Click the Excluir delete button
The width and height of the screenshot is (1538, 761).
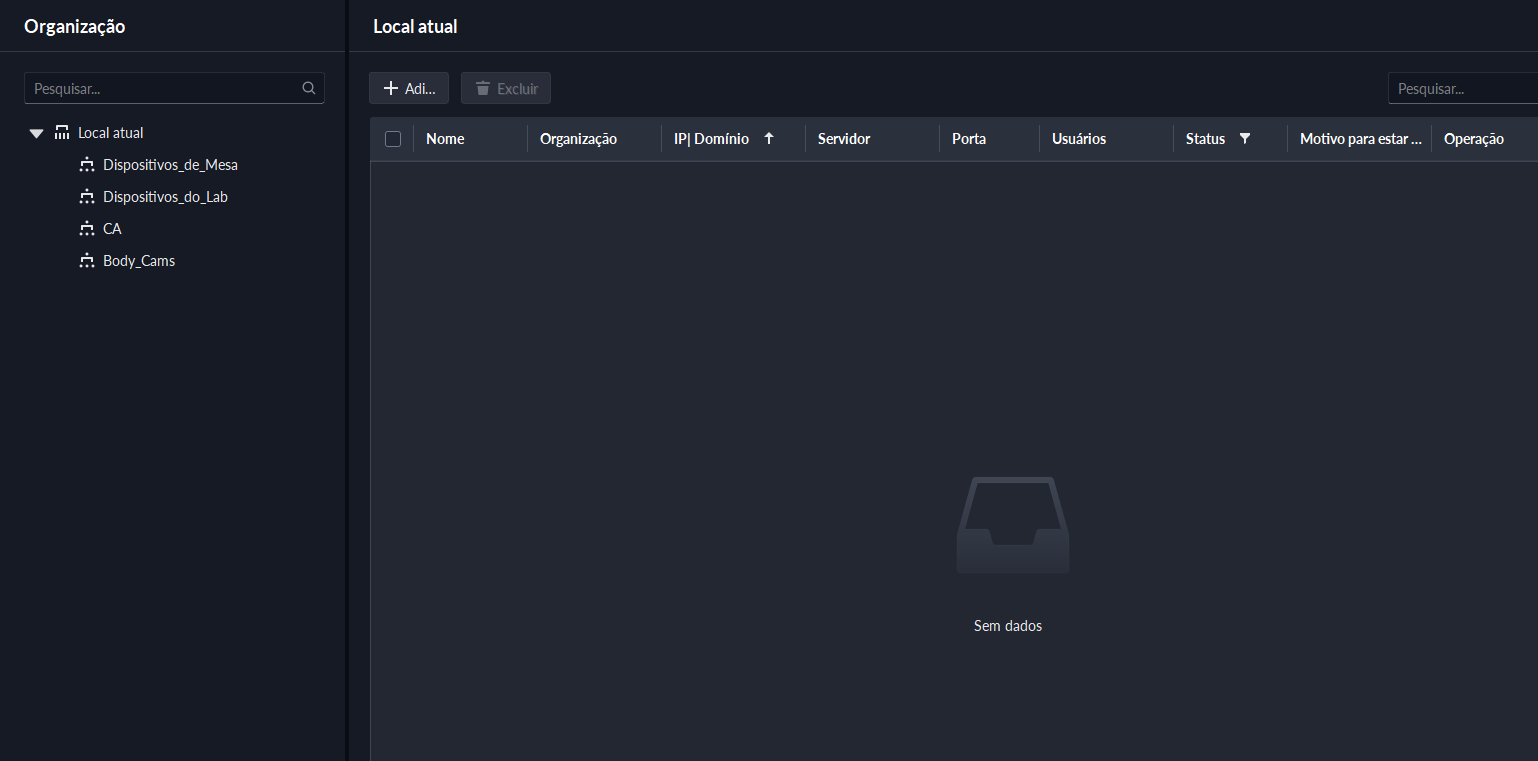click(506, 89)
